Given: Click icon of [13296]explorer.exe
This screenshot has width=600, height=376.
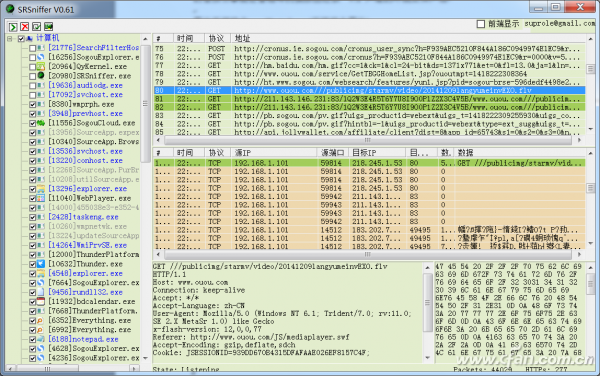Looking at the screenshot, I should coord(41,189).
